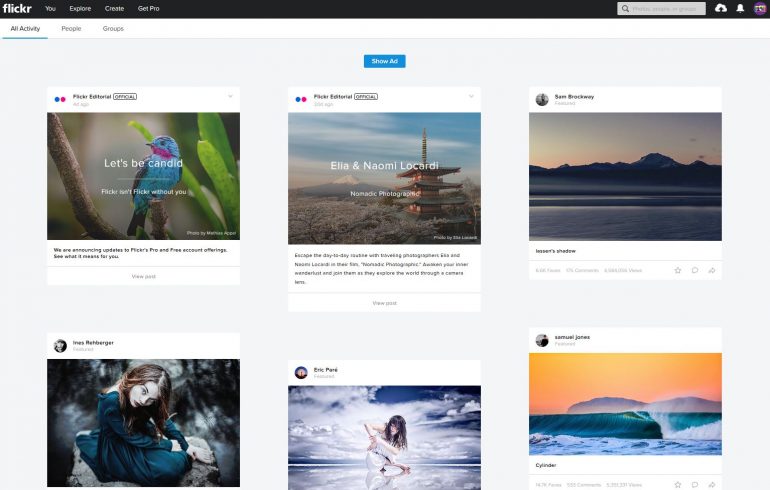770x490 pixels.
Task: Share the Cylinder photo
Action: point(712,484)
